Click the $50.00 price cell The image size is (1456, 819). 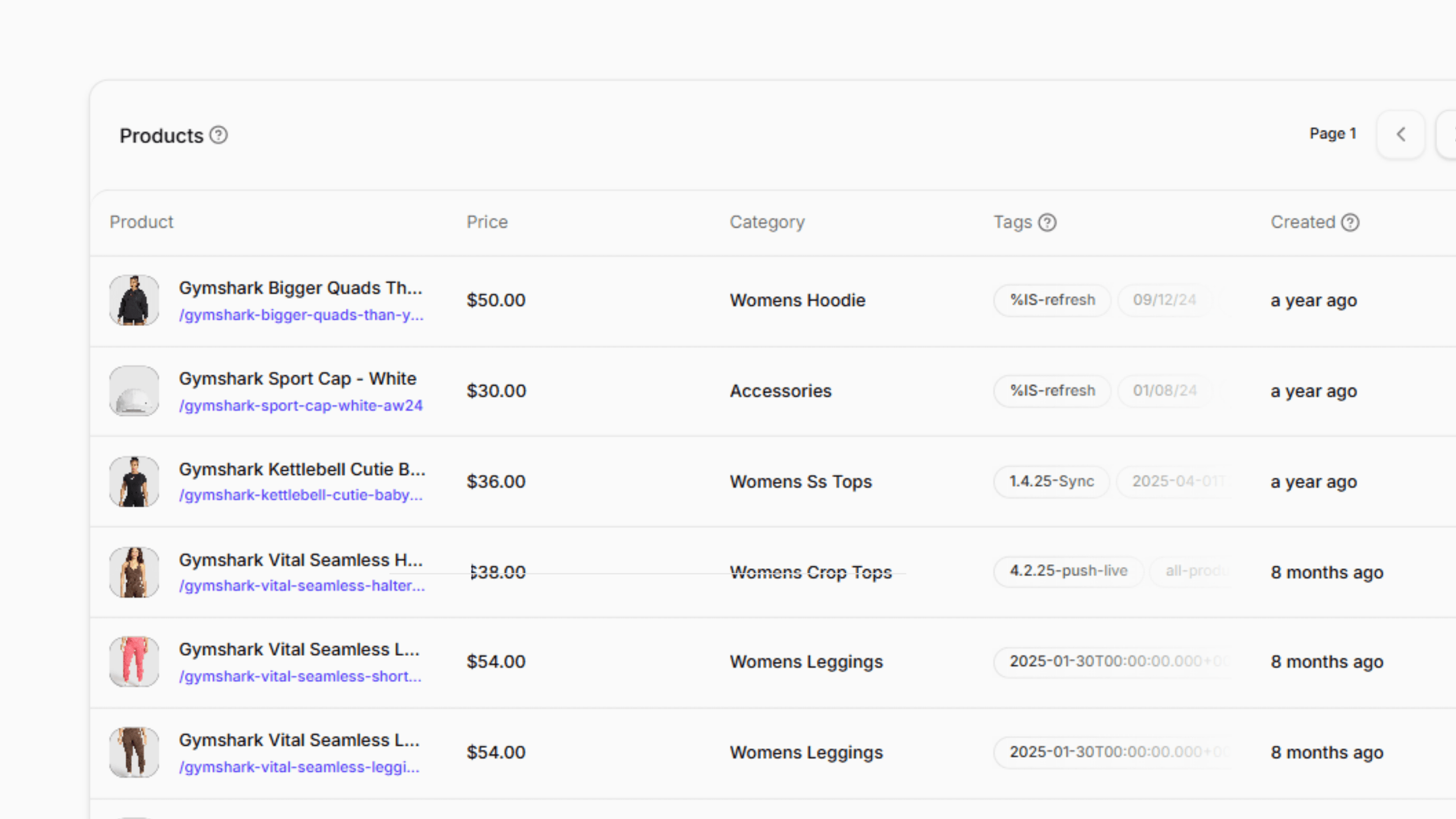496,300
